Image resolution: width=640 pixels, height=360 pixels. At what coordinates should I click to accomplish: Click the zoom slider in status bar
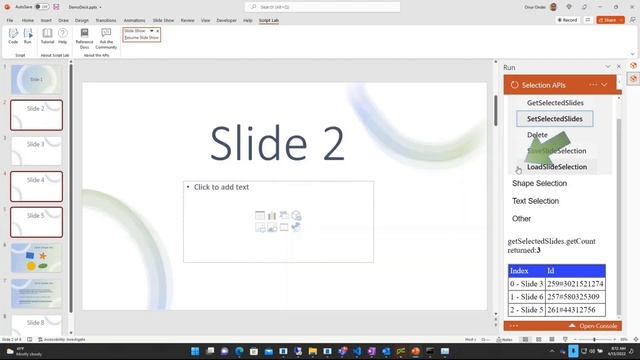point(594,339)
